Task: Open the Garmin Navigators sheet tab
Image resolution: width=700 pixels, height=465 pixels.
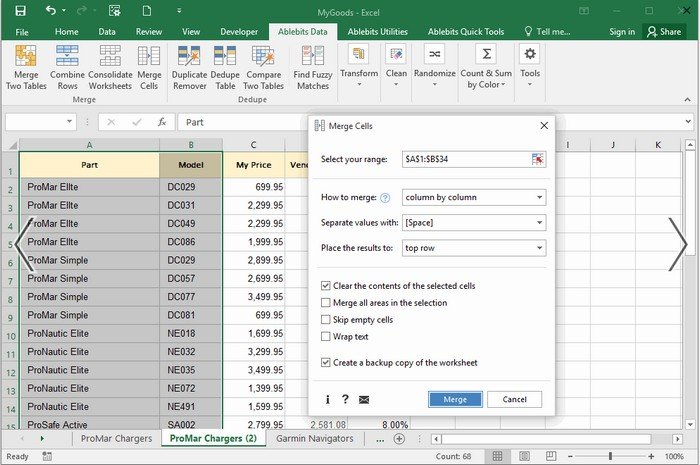Action: [x=315, y=439]
